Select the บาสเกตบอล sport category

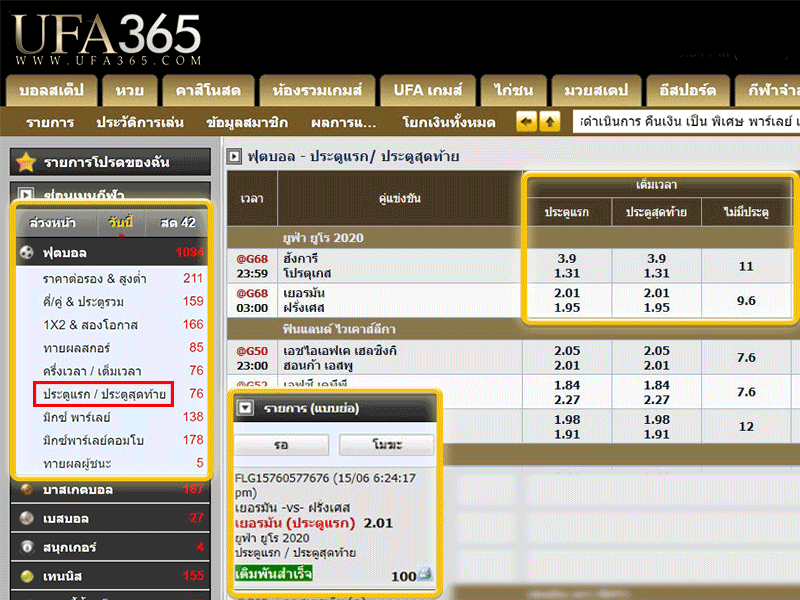click(x=110, y=490)
